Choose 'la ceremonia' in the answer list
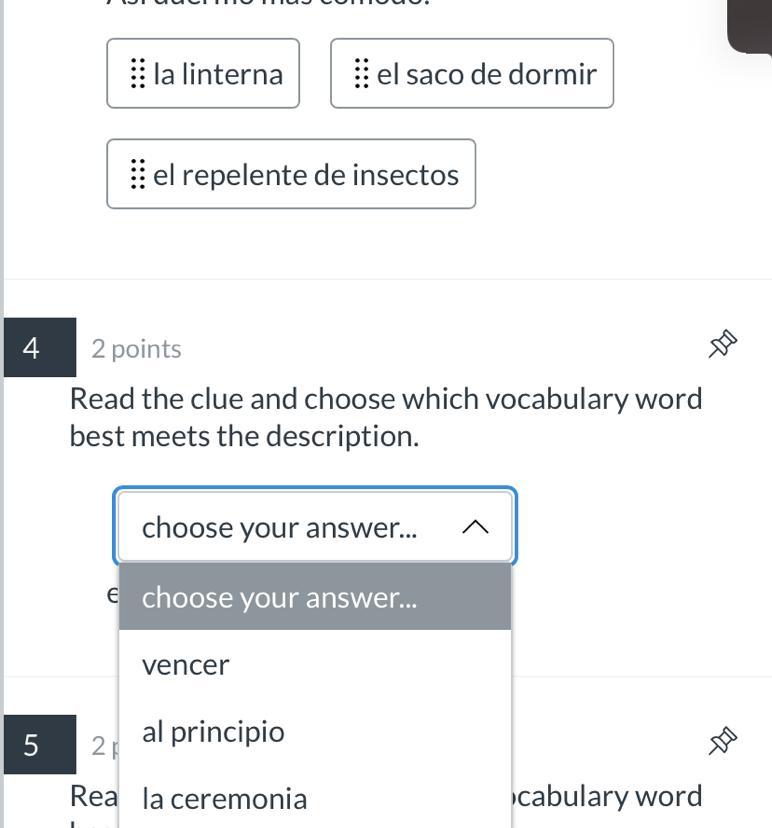This screenshot has height=828, width=772. coord(225,799)
